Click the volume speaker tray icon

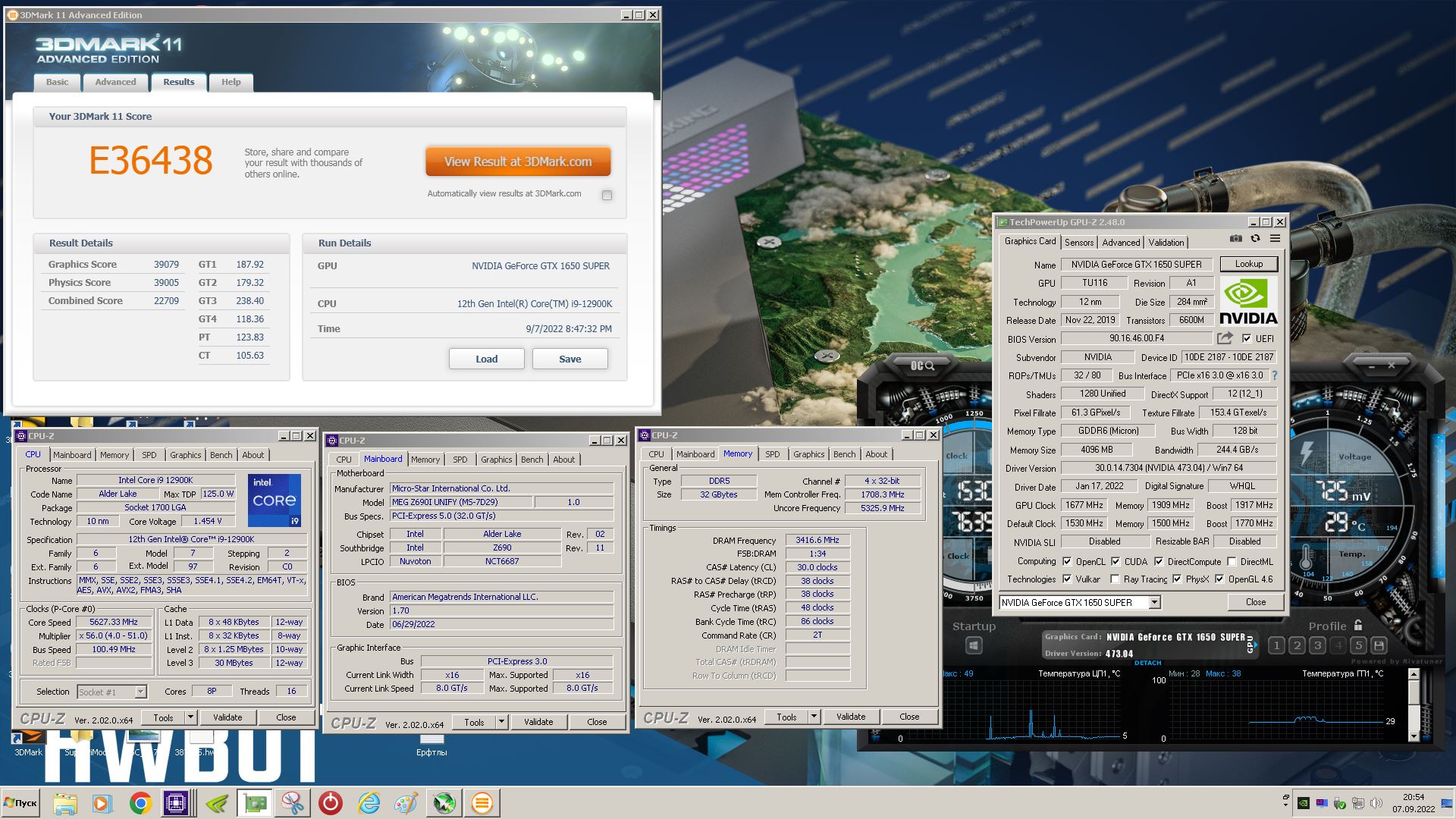click(1376, 803)
